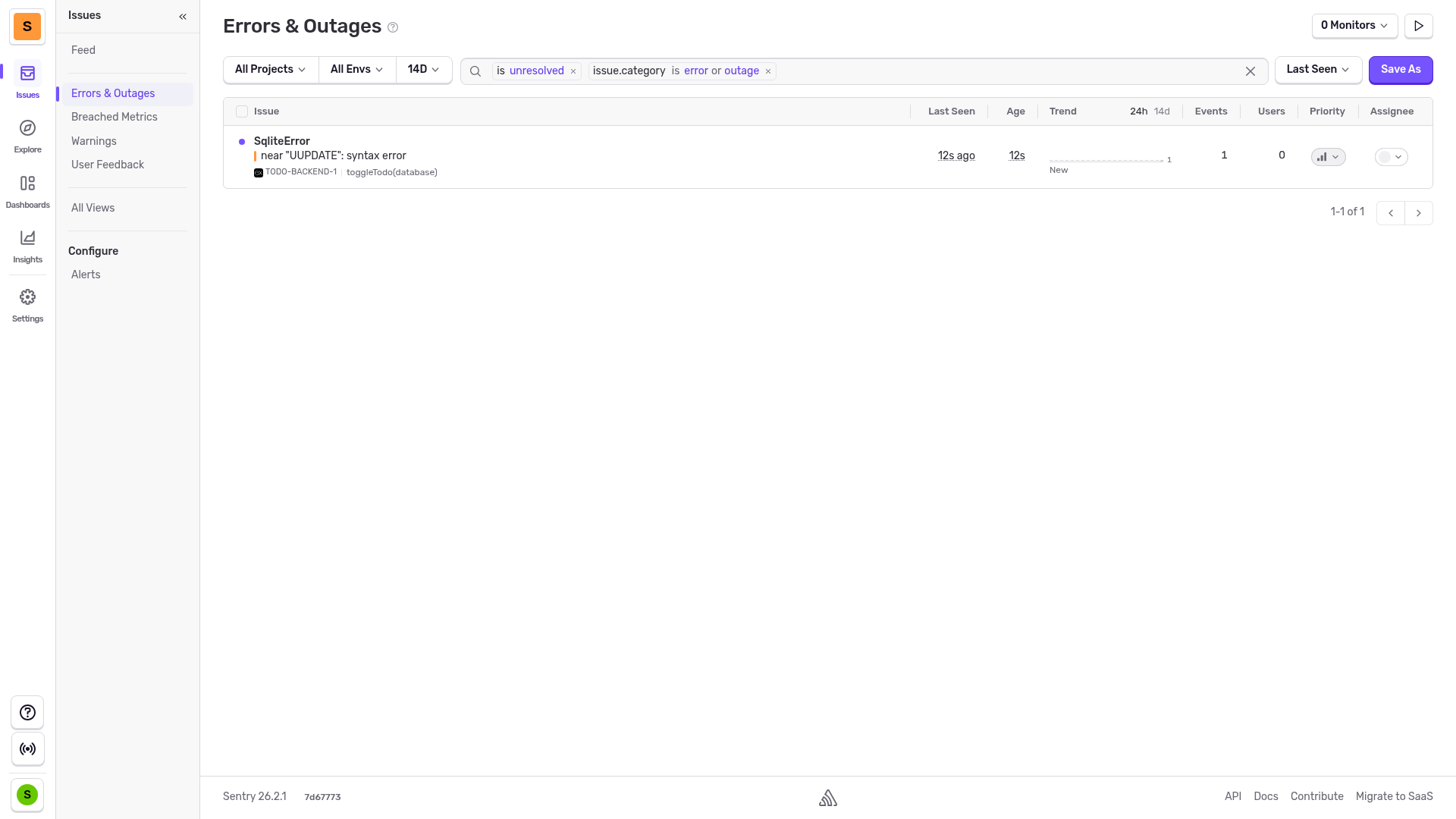Click the play real-time updates button

click(1418, 26)
